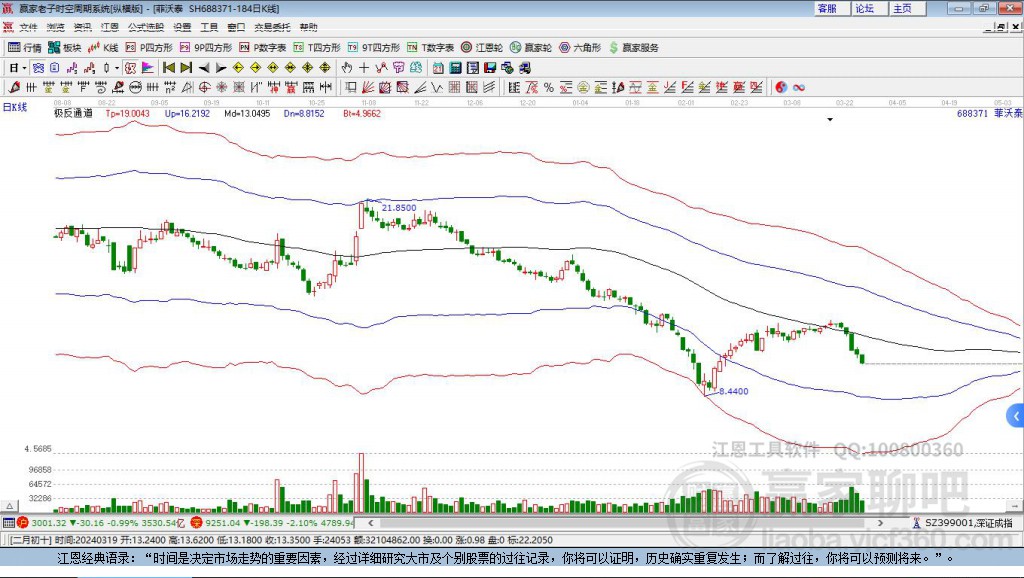Click the red pencil drawing tool icon
The image size is (1024, 578).
14,87
